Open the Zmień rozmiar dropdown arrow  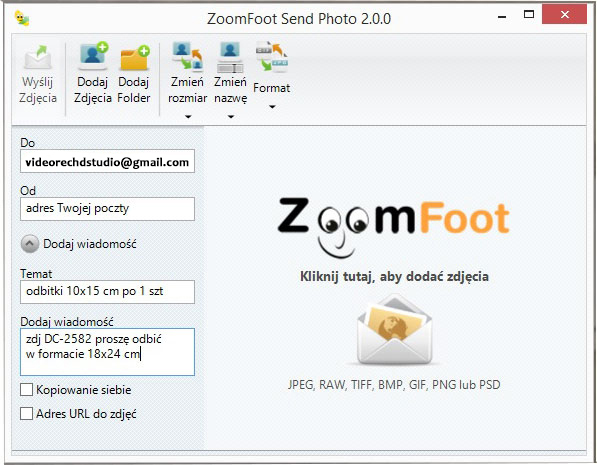click(188, 117)
